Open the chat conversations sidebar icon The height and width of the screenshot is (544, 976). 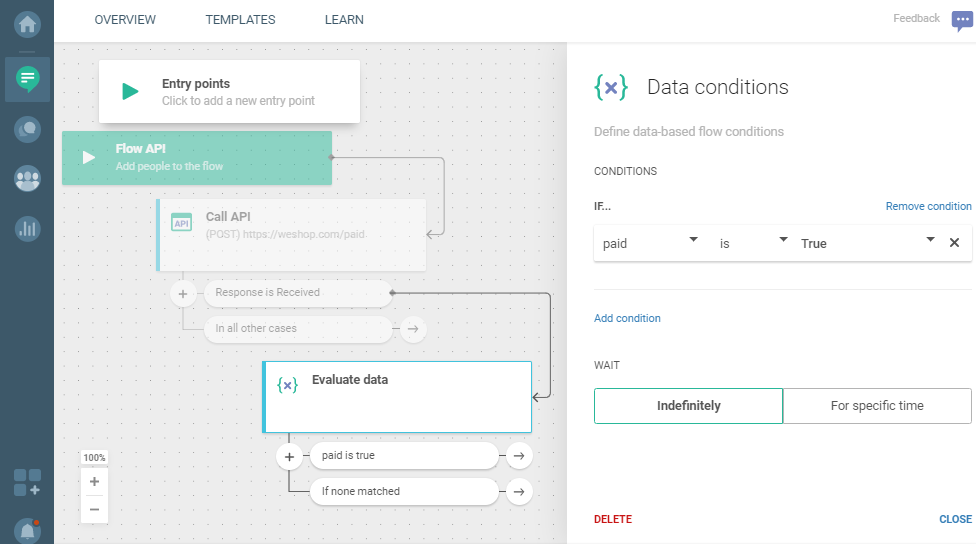27,129
